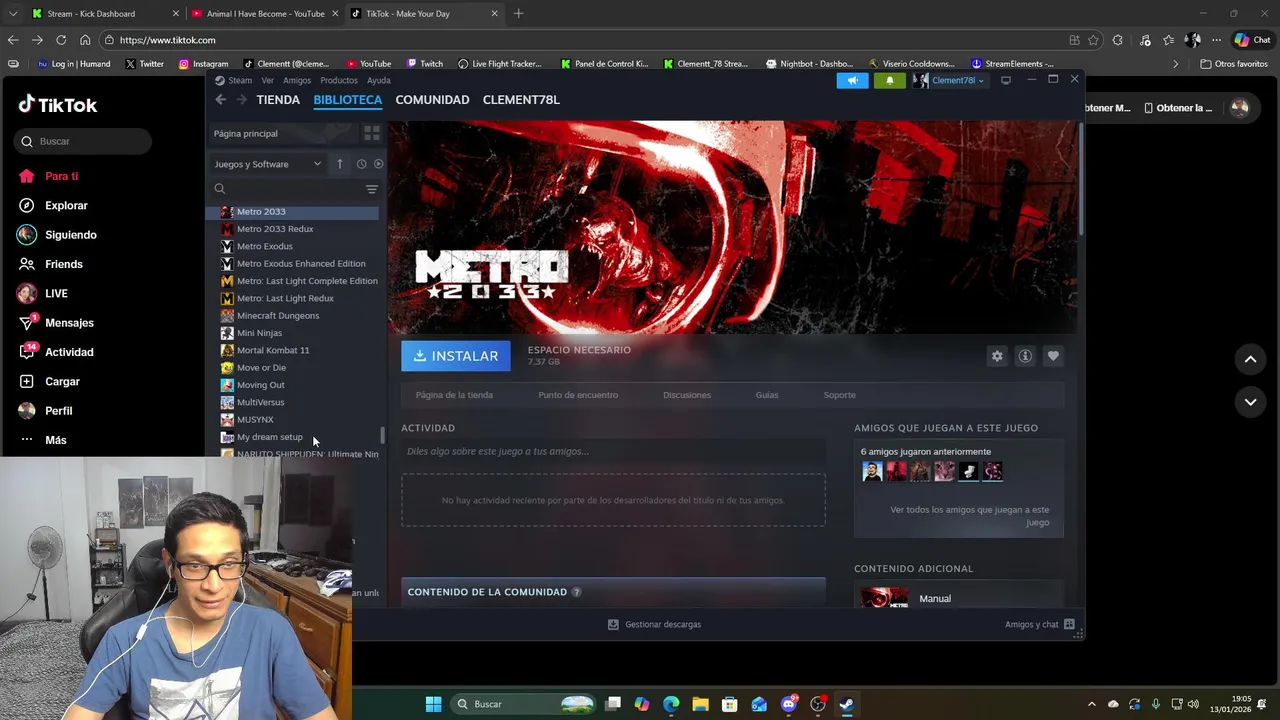
Task: Enter Steam Big Picture mode icon
Action: (x=1006, y=80)
